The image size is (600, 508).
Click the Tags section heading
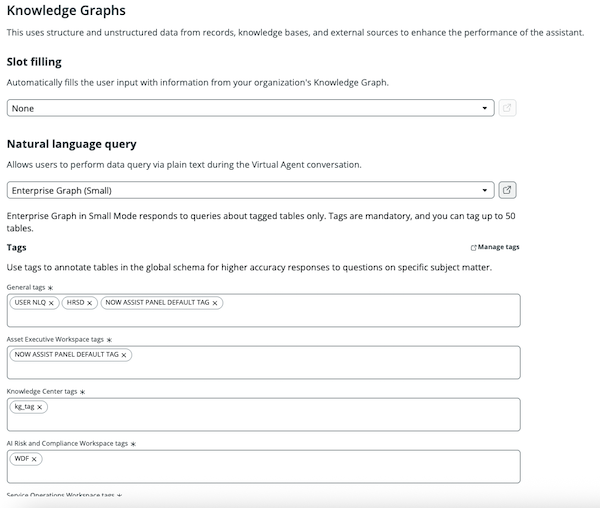click(16, 247)
